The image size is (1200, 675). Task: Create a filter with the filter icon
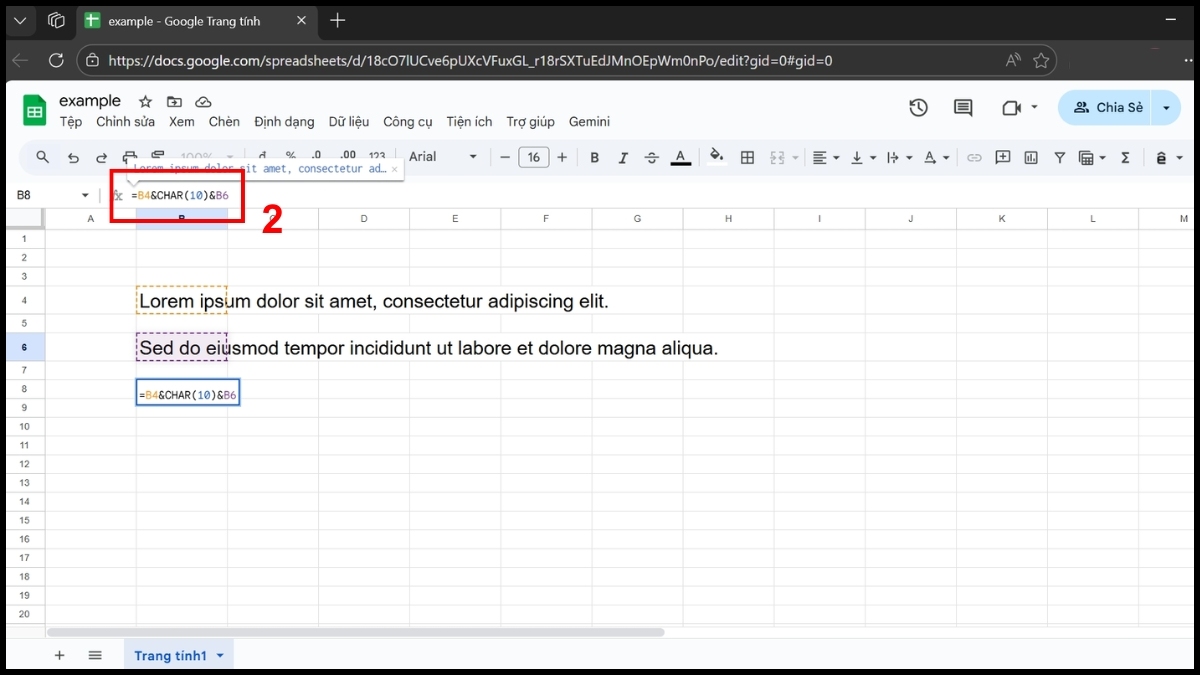point(1058,157)
